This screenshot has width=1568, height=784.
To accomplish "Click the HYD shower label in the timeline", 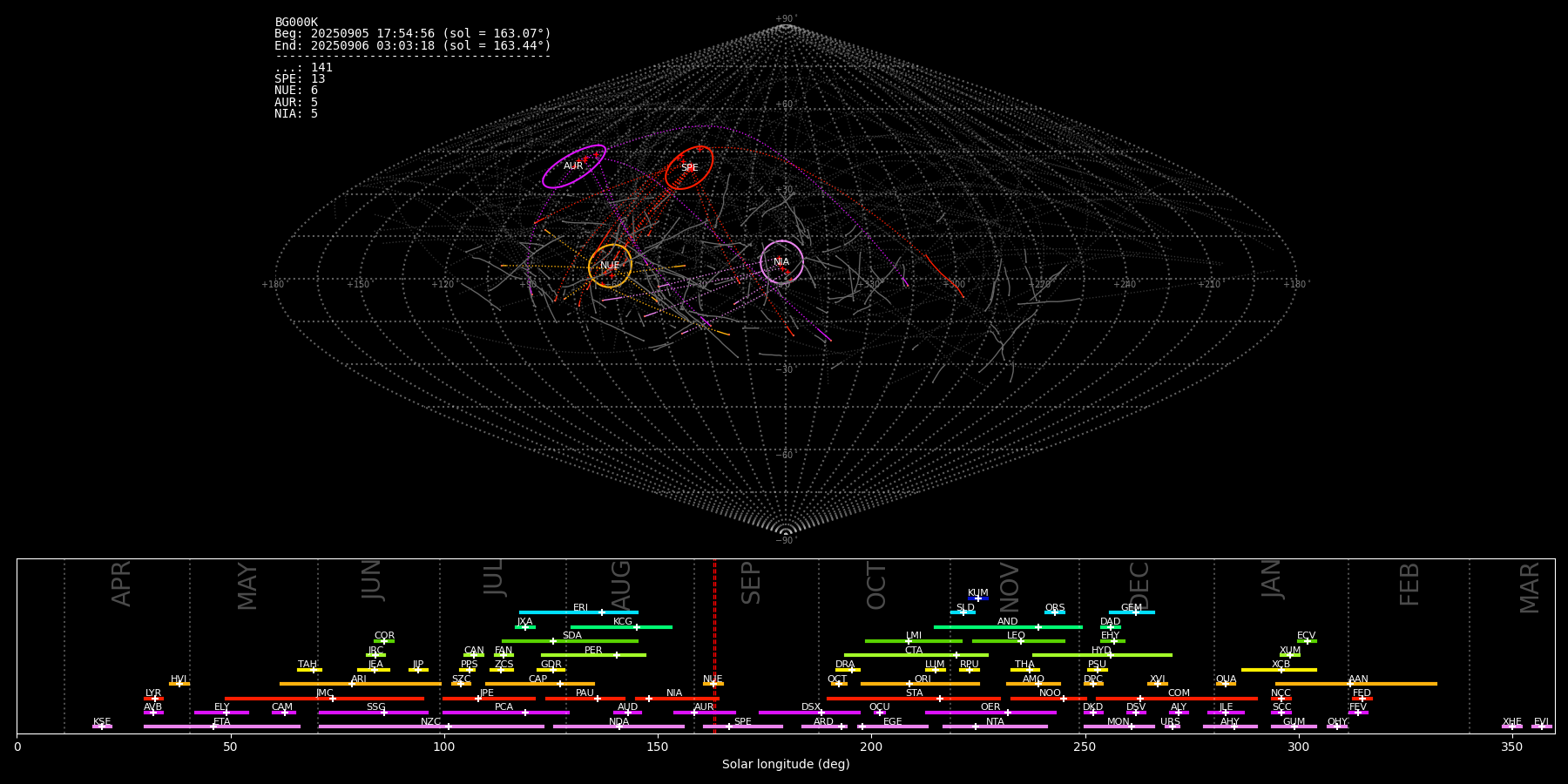I will 1101,650.
